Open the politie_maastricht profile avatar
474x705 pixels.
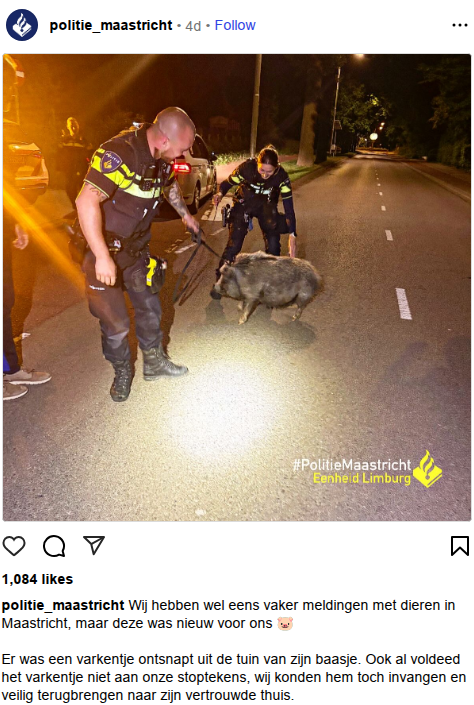tap(22, 25)
